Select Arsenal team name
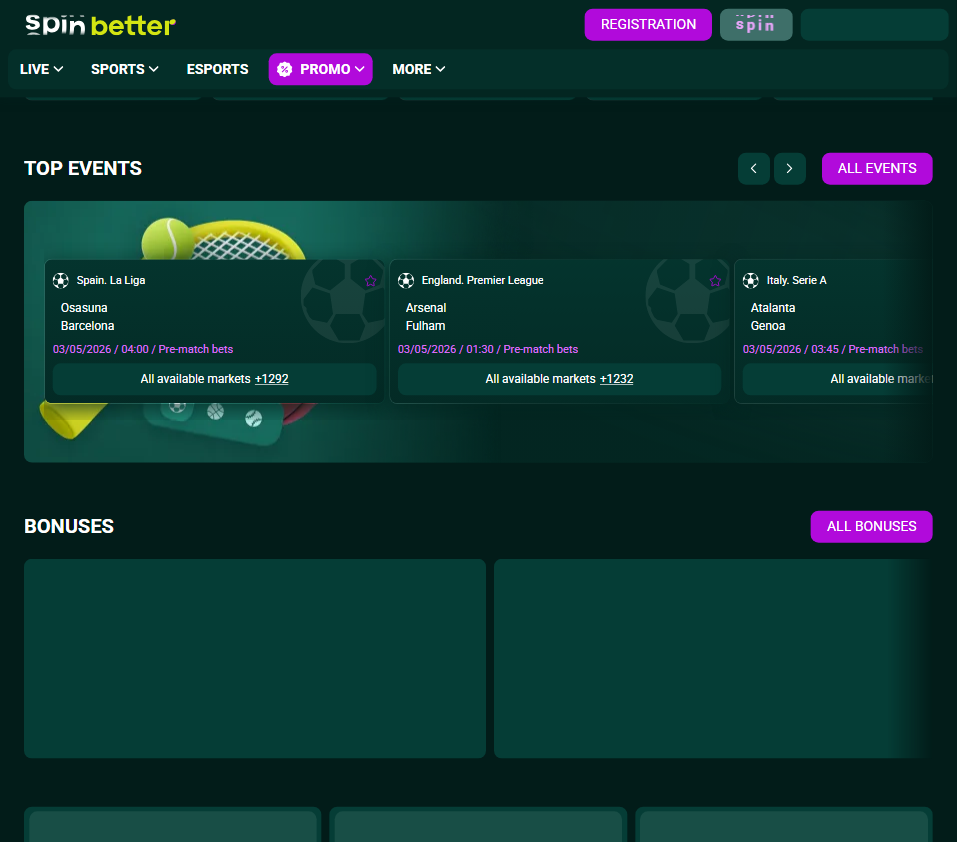Image resolution: width=957 pixels, height=842 pixels. (425, 308)
